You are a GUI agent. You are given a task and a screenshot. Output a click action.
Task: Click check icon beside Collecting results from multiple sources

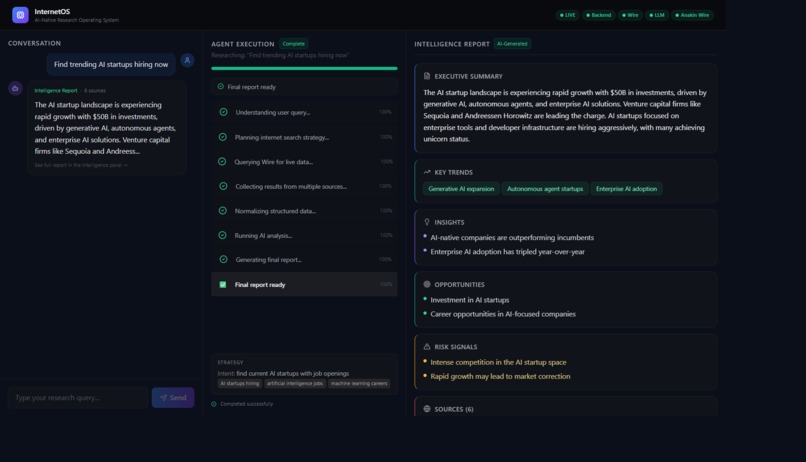click(x=223, y=186)
